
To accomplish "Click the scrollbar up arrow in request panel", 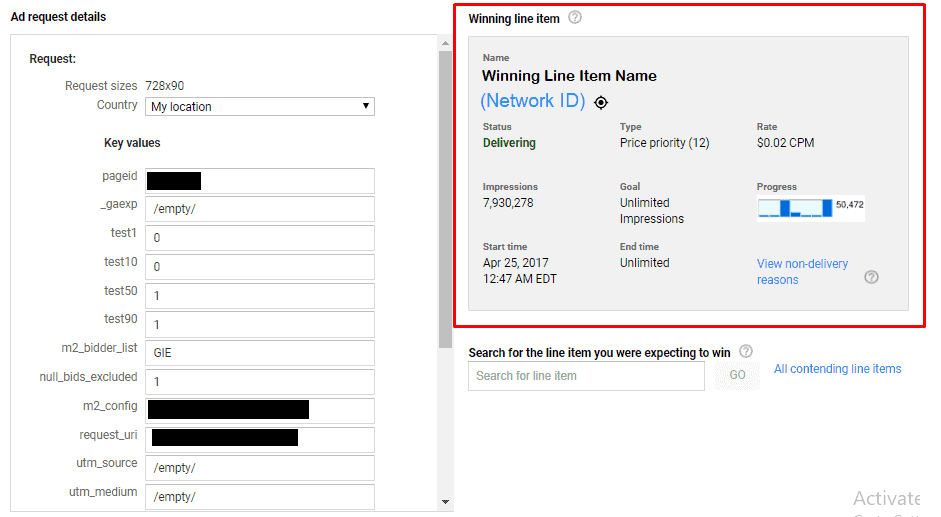I will 445,42.
